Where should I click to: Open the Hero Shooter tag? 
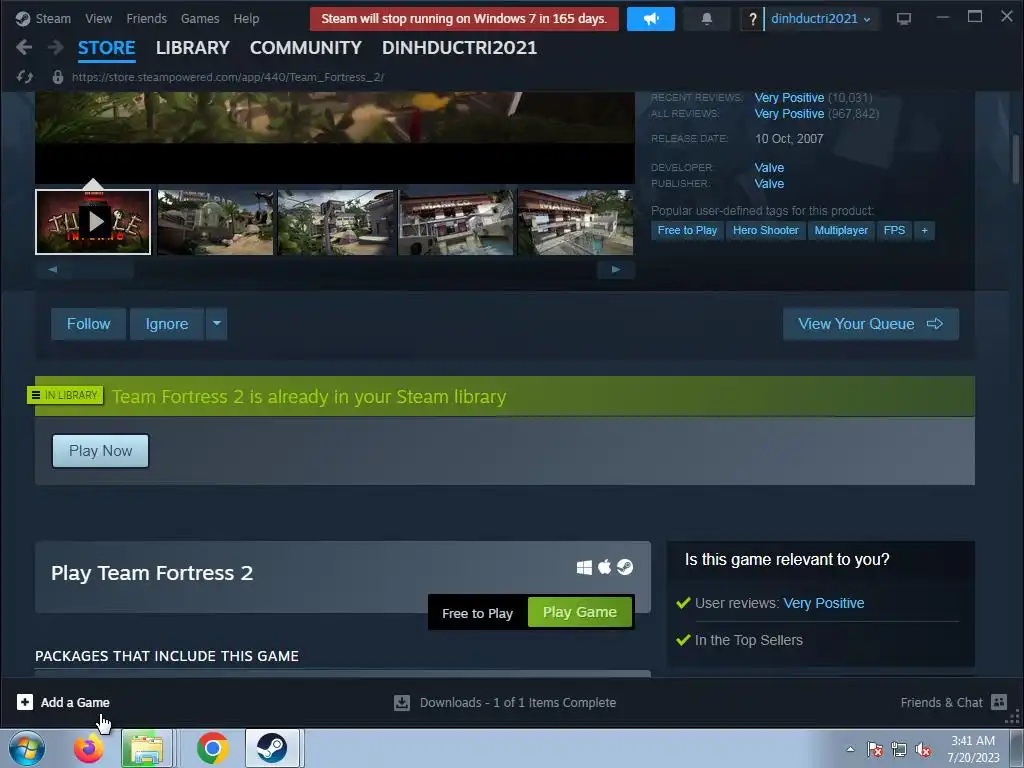click(765, 231)
